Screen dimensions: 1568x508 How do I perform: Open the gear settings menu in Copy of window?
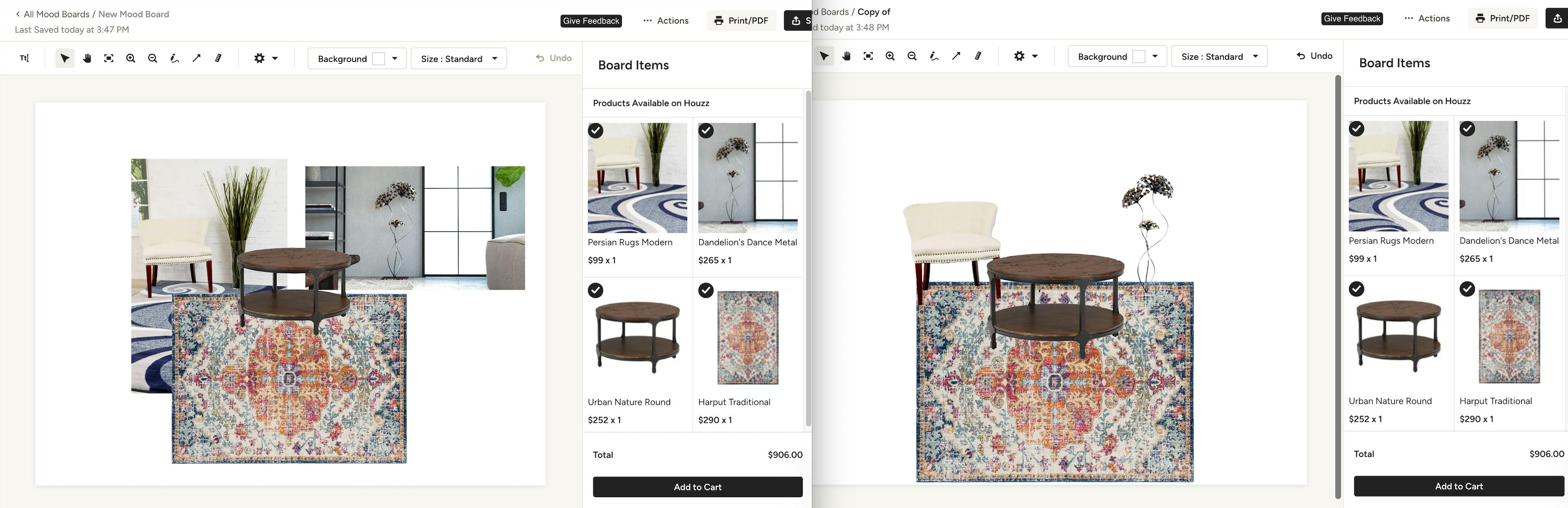[1026, 56]
